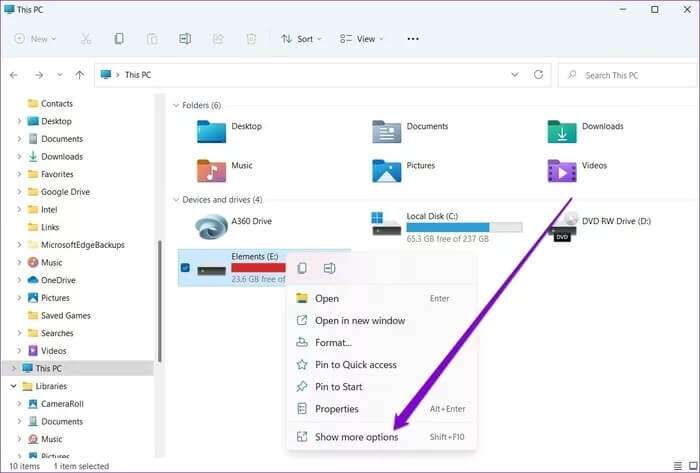Image resolution: width=700 pixels, height=473 pixels.
Task: Open the Downloads folder icon in Folders
Action: [562, 132]
